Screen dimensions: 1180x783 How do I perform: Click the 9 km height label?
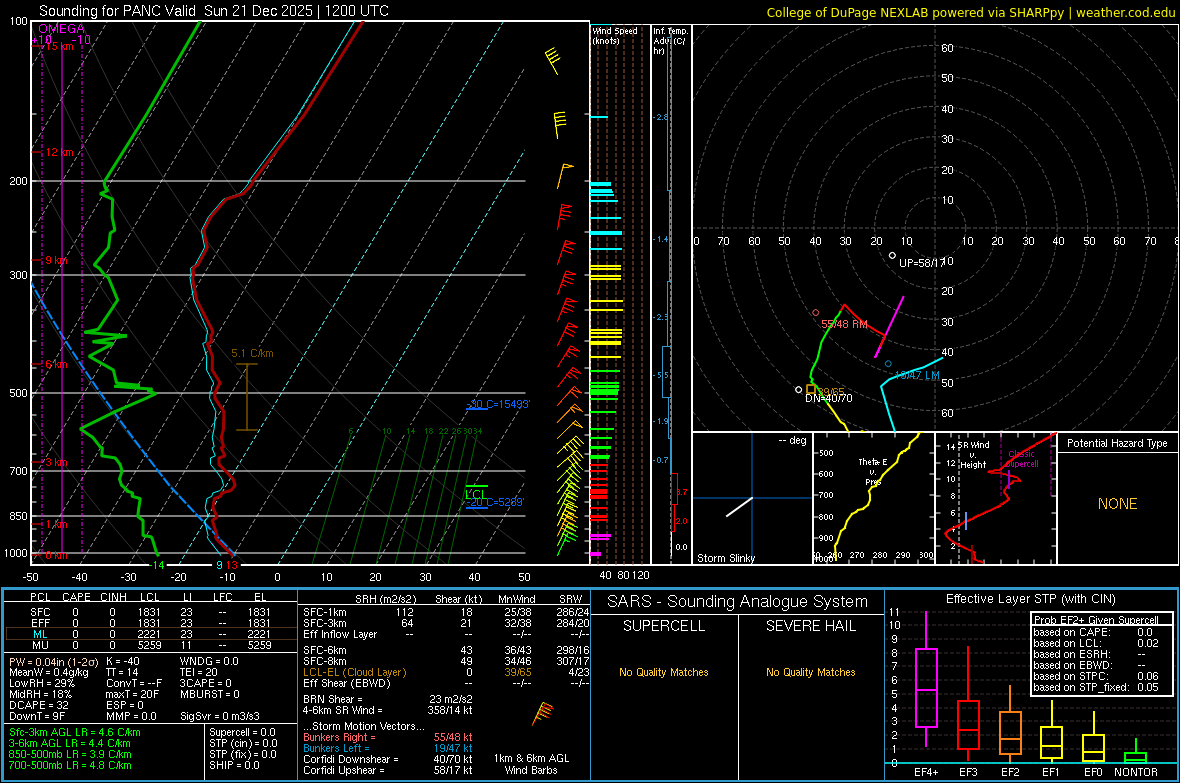tap(56, 260)
